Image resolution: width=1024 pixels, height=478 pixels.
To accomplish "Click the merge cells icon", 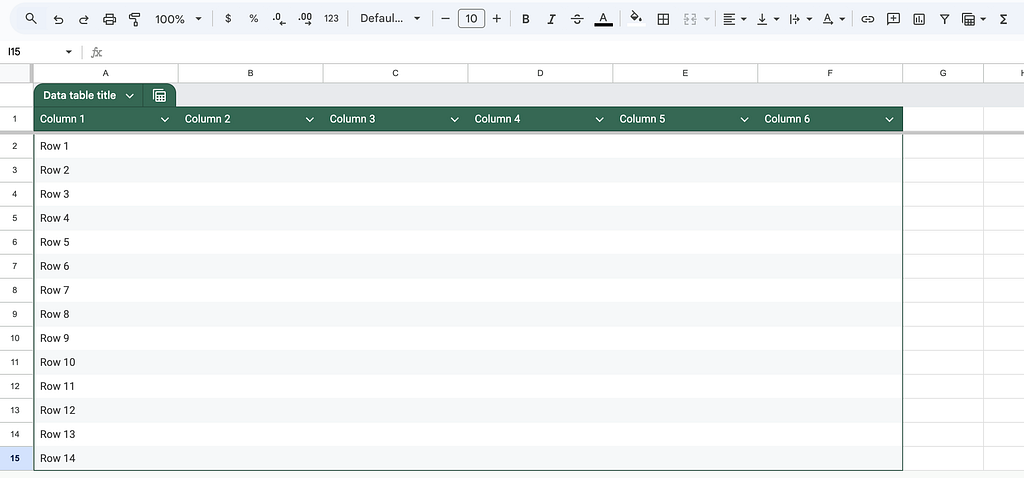I will click(690, 19).
